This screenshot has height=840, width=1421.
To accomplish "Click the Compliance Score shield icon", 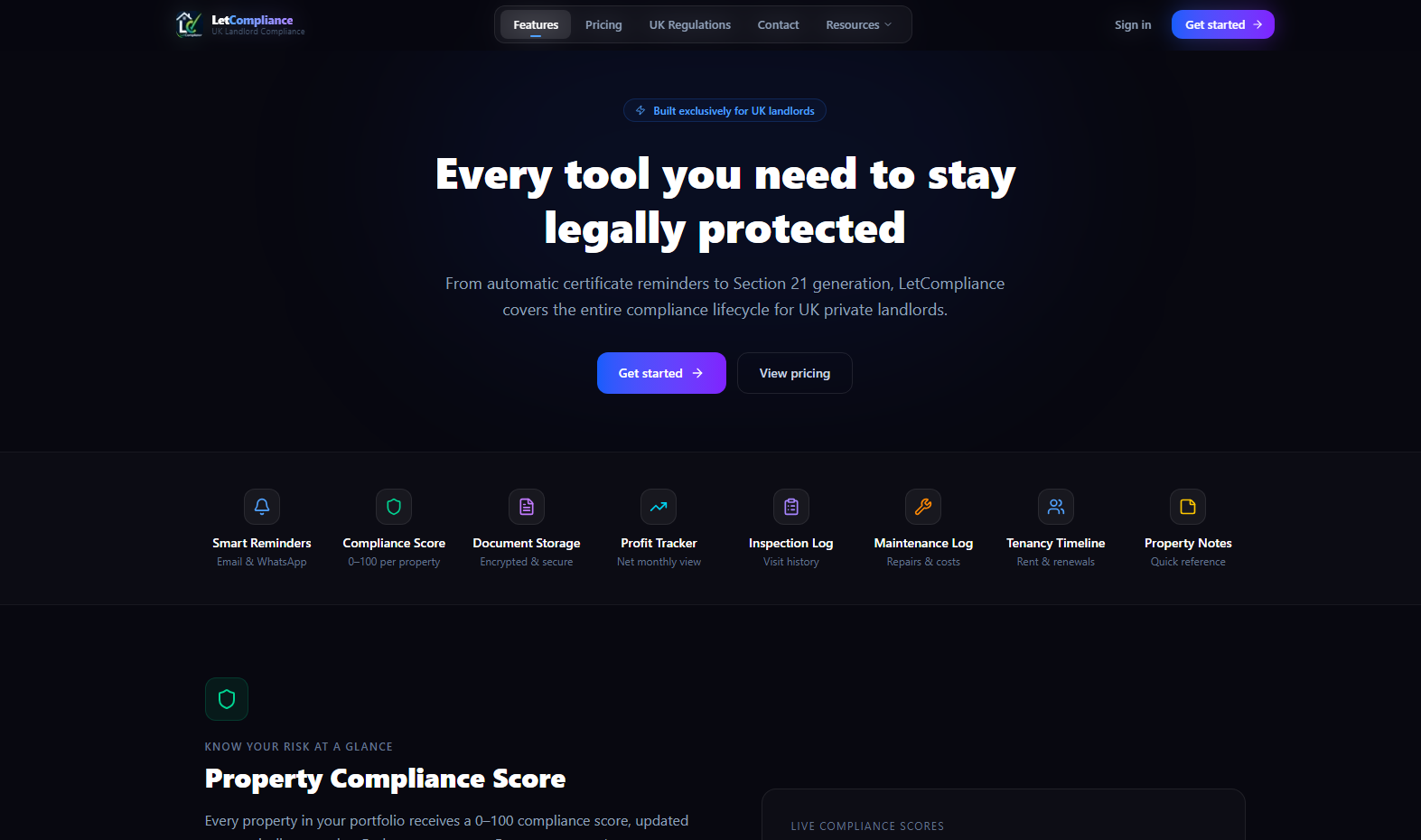I will click(394, 507).
